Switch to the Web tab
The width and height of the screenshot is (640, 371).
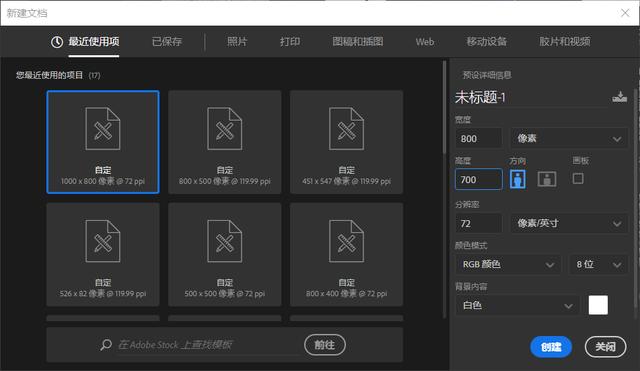pyautogui.click(x=425, y=42)
